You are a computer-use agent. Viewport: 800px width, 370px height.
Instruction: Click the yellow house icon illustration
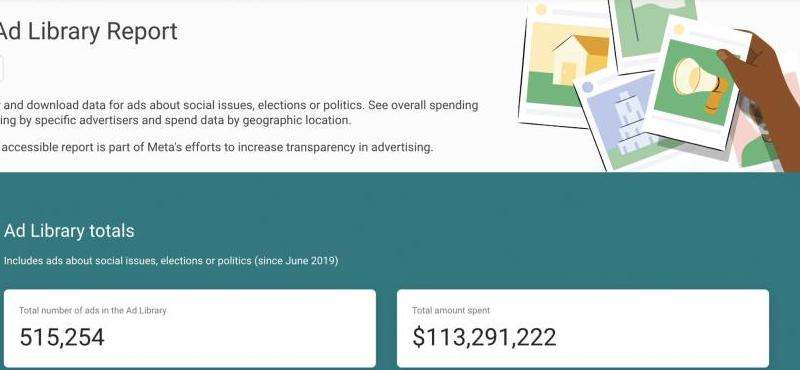click(582, 59)
